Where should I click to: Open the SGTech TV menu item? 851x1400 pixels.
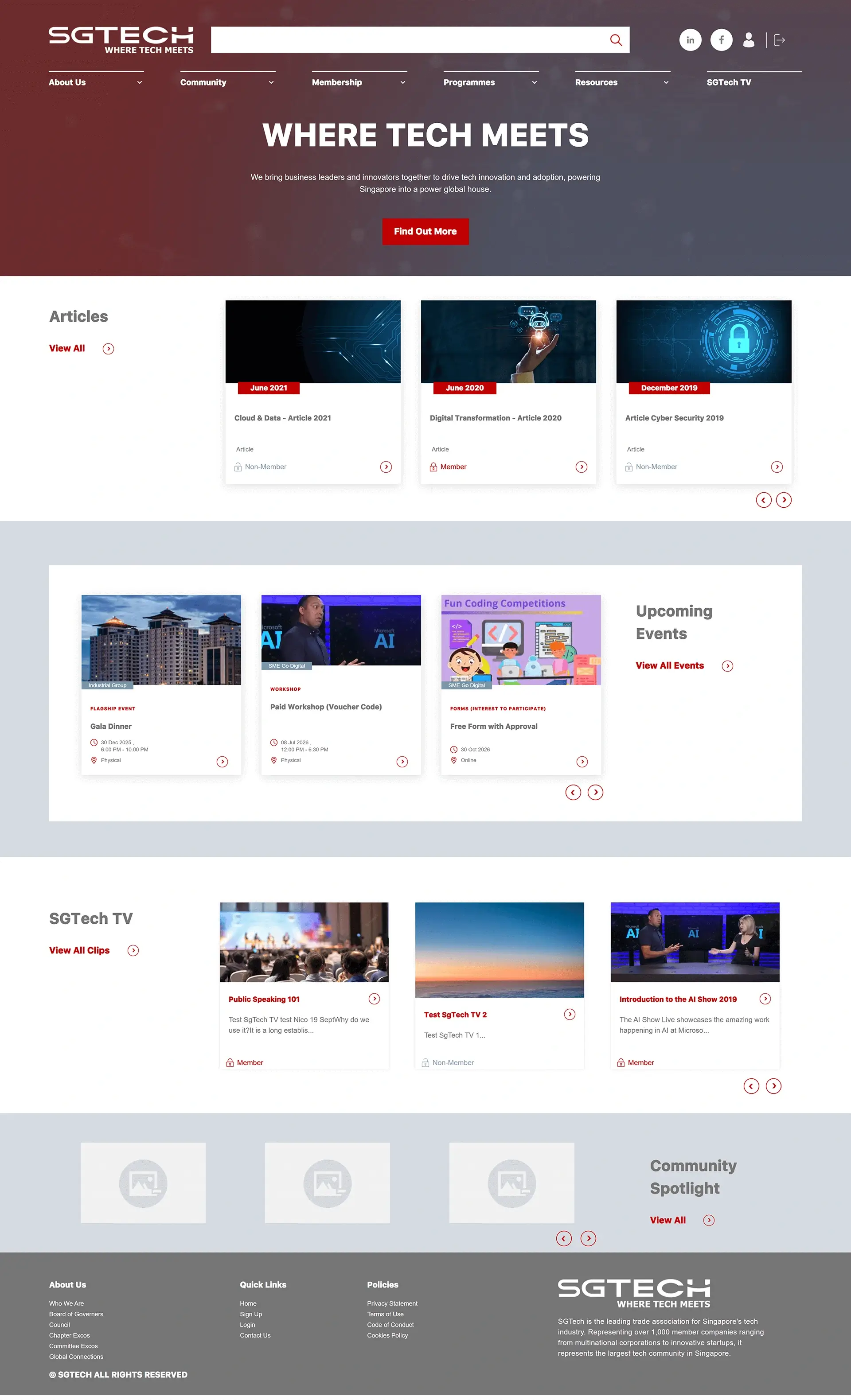point(728,82)
